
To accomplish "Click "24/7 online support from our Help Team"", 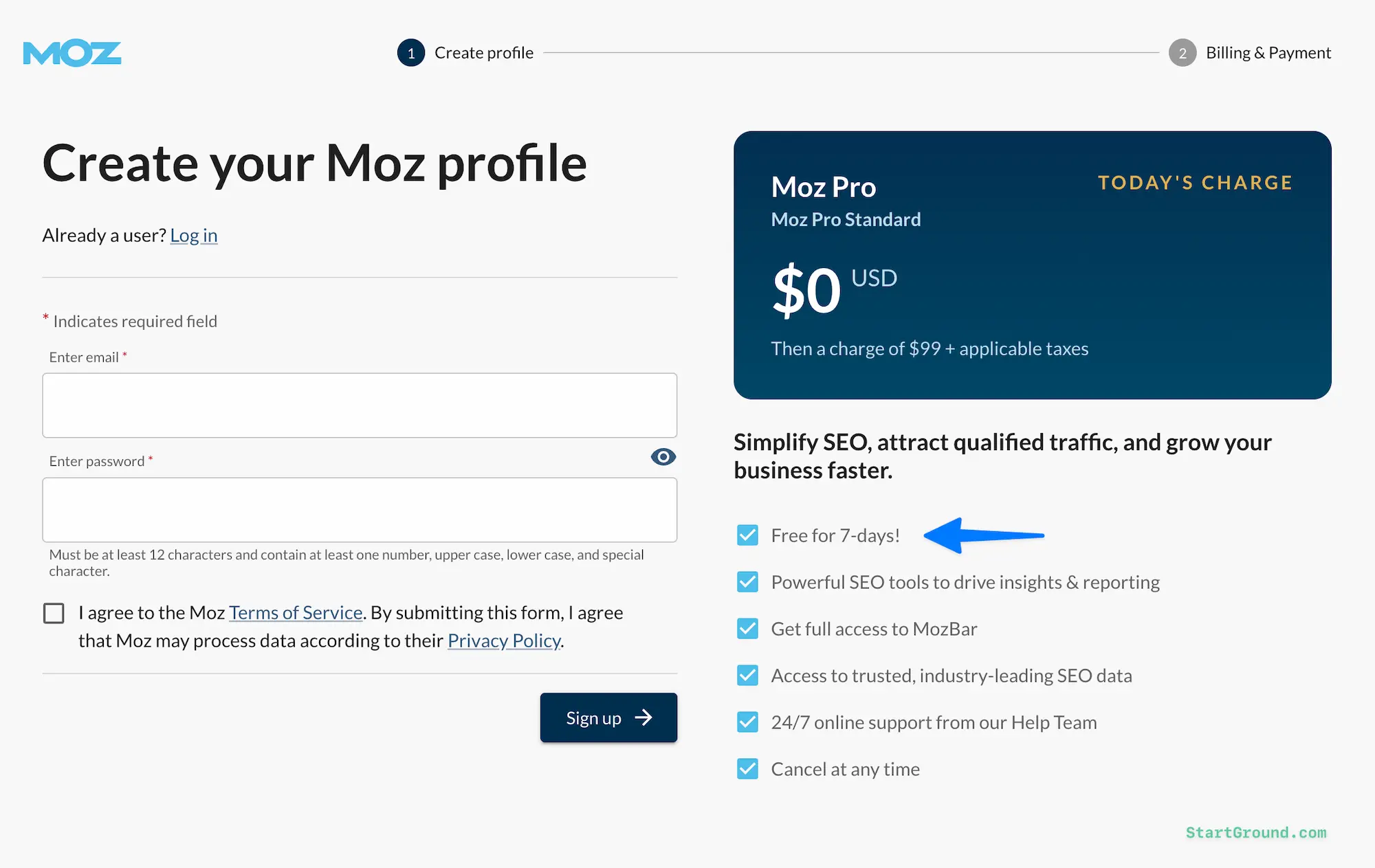I will pos(934,722).
